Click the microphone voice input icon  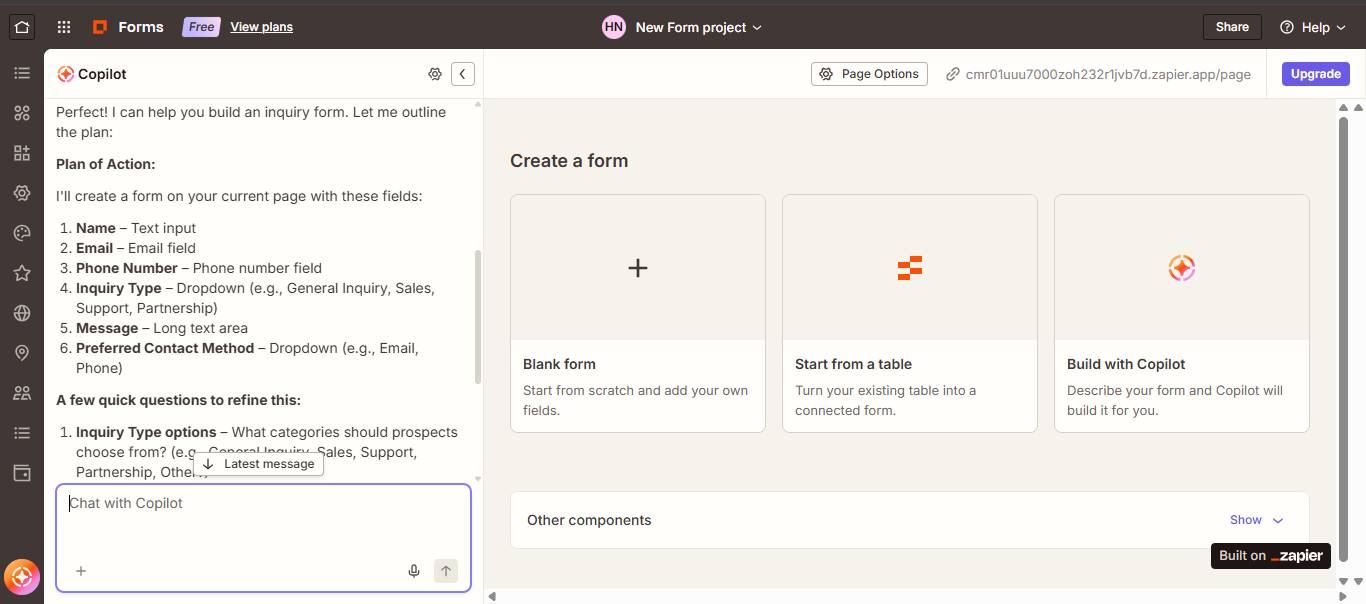click(414, 571)
